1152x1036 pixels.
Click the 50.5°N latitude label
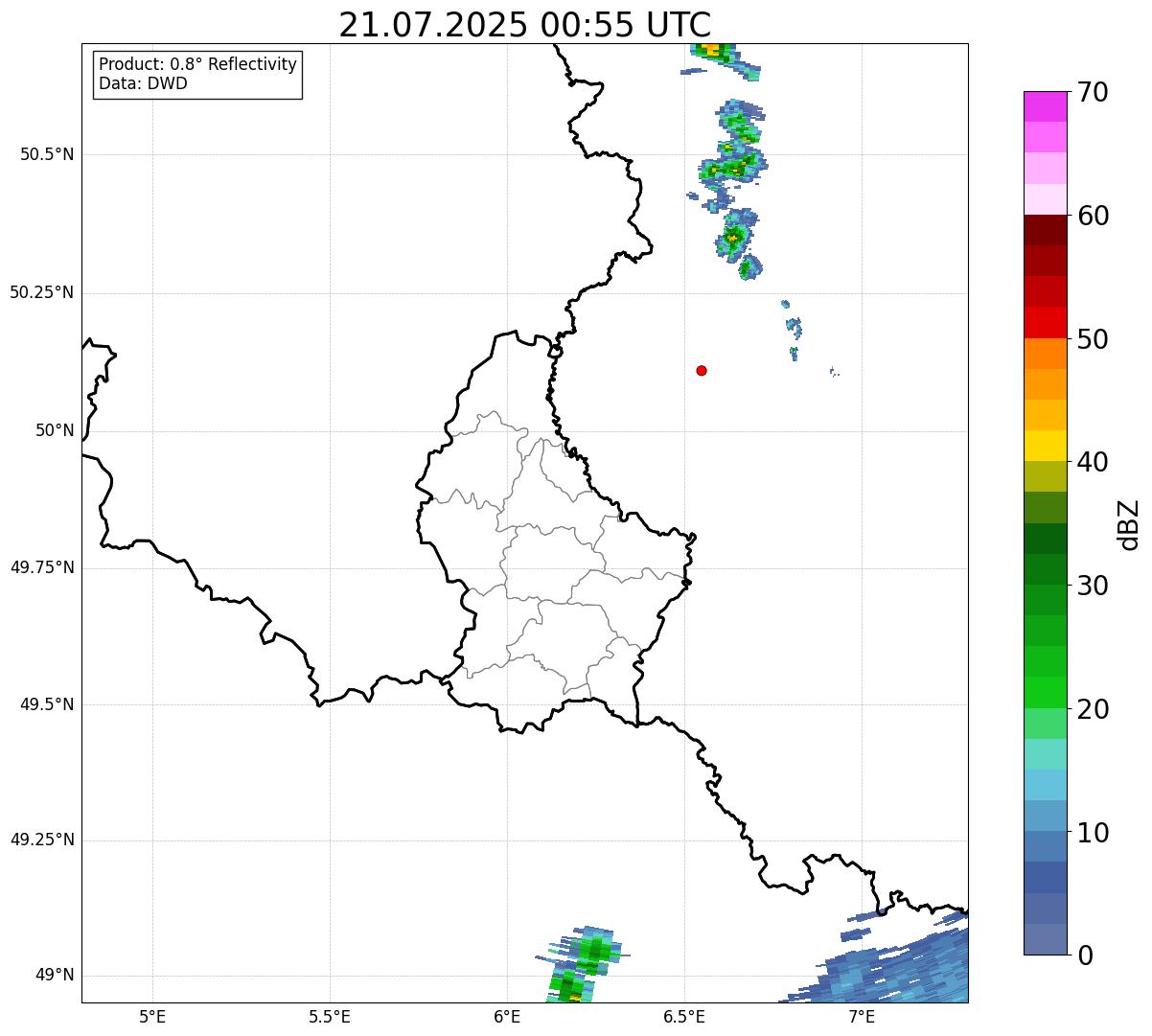coord(47,154)
